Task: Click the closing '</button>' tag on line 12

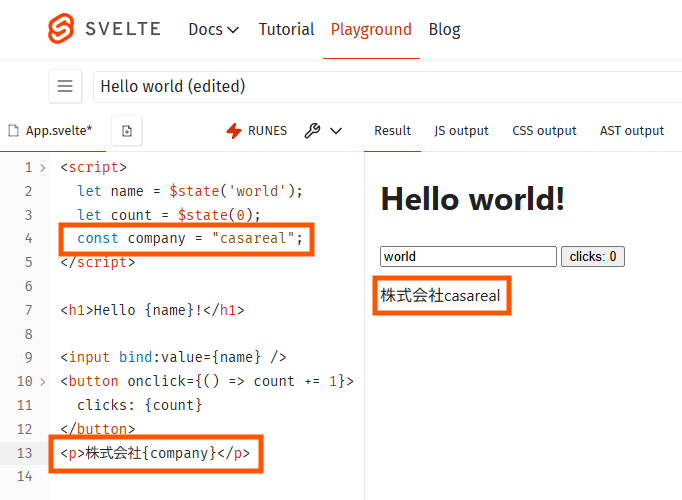Action: click(x=98, y=430)
